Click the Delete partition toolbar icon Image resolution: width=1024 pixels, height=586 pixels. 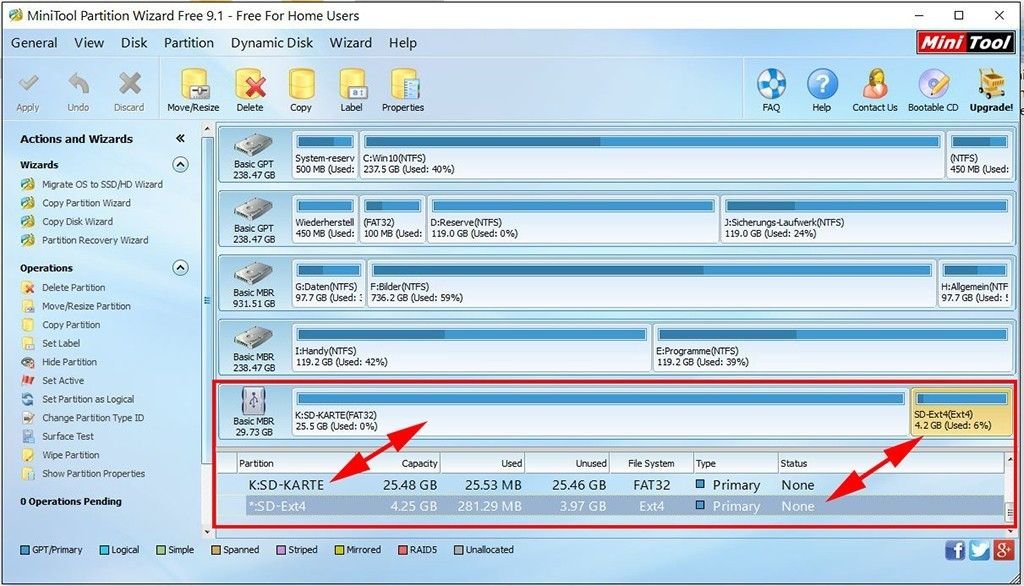(x=250, y=85)
